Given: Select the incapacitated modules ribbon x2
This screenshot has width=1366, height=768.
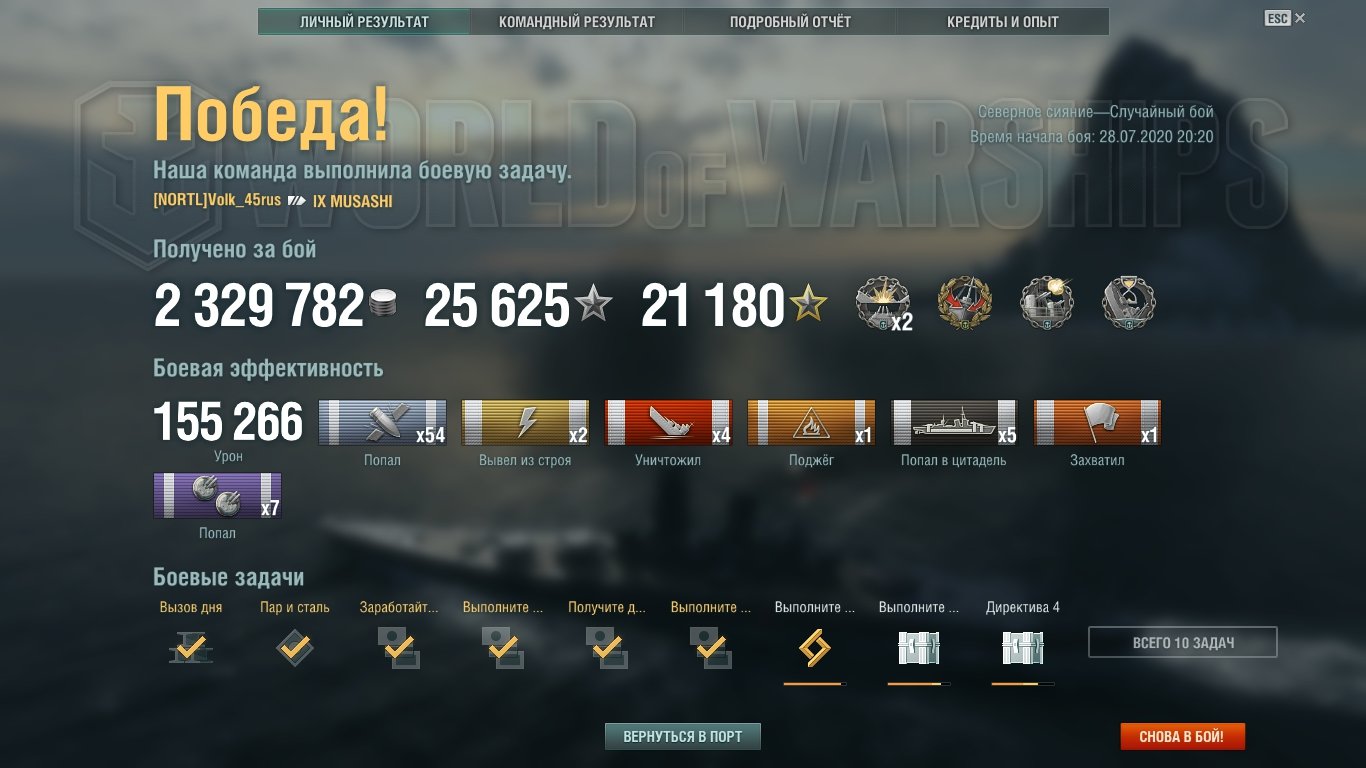Looking at the screenshot, I should tap(525, 422).
